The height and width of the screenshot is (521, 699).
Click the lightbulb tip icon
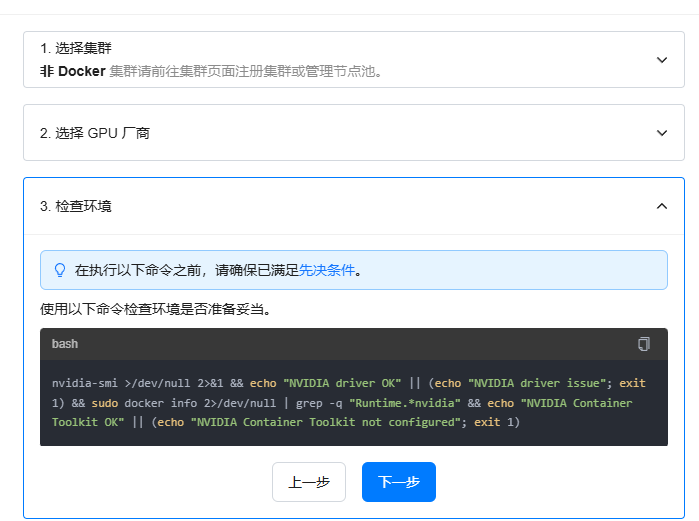point(60,270)
